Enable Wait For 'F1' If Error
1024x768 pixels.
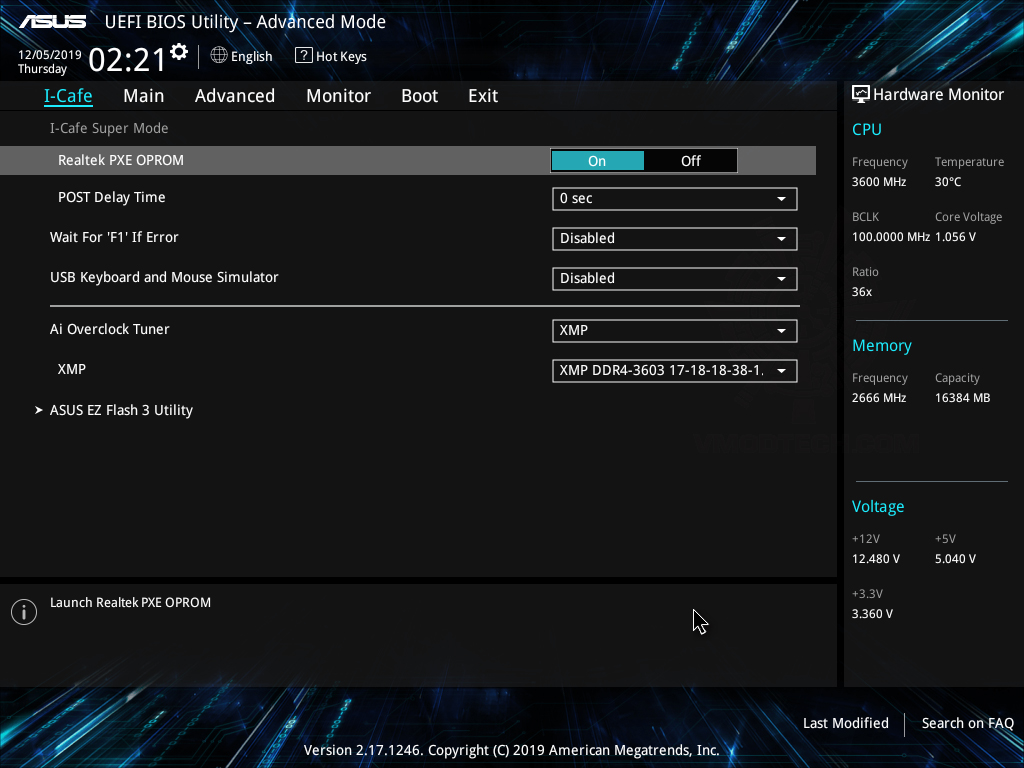[674, 238]
